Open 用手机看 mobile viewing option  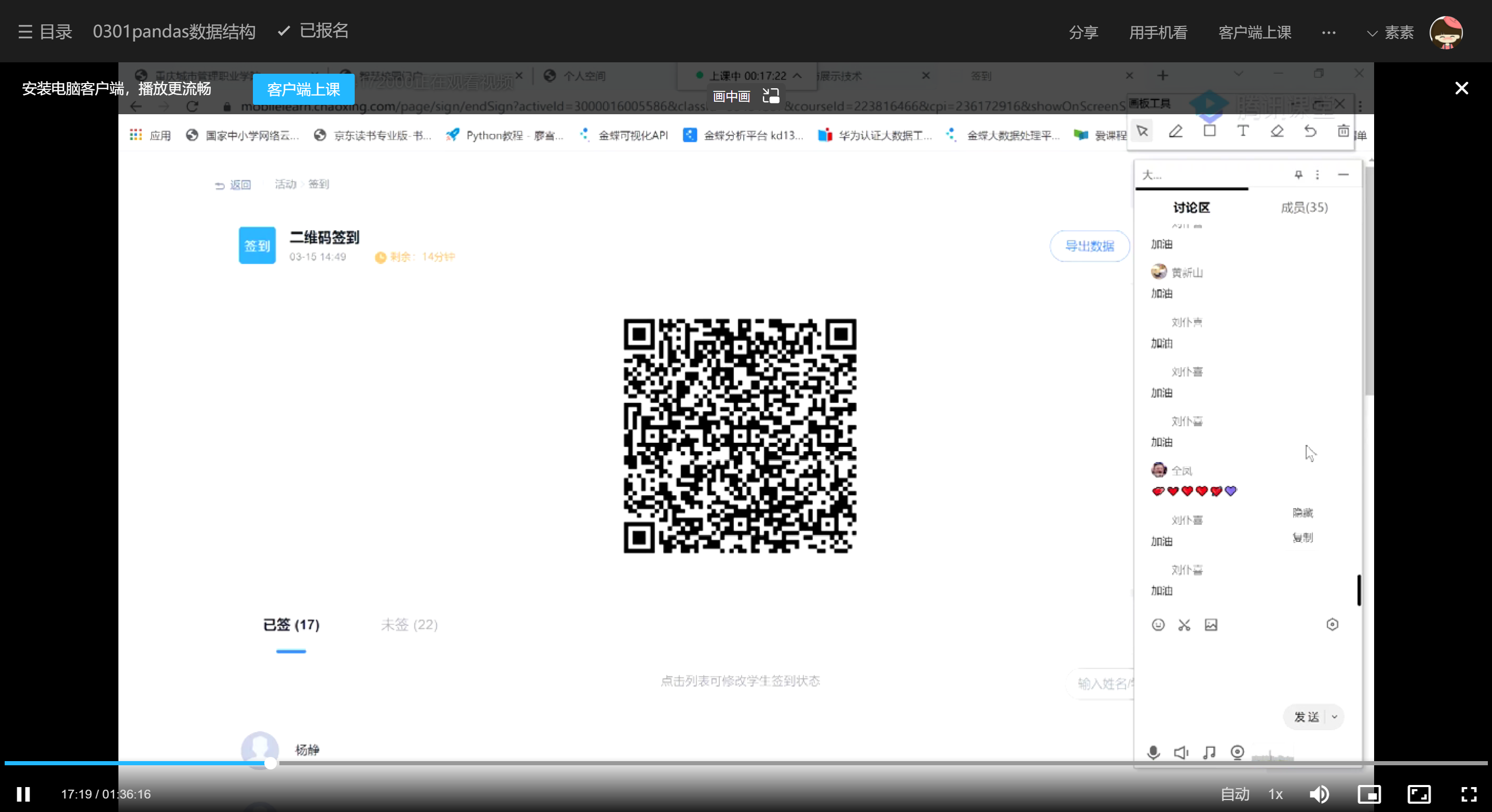coord(1158,32)
